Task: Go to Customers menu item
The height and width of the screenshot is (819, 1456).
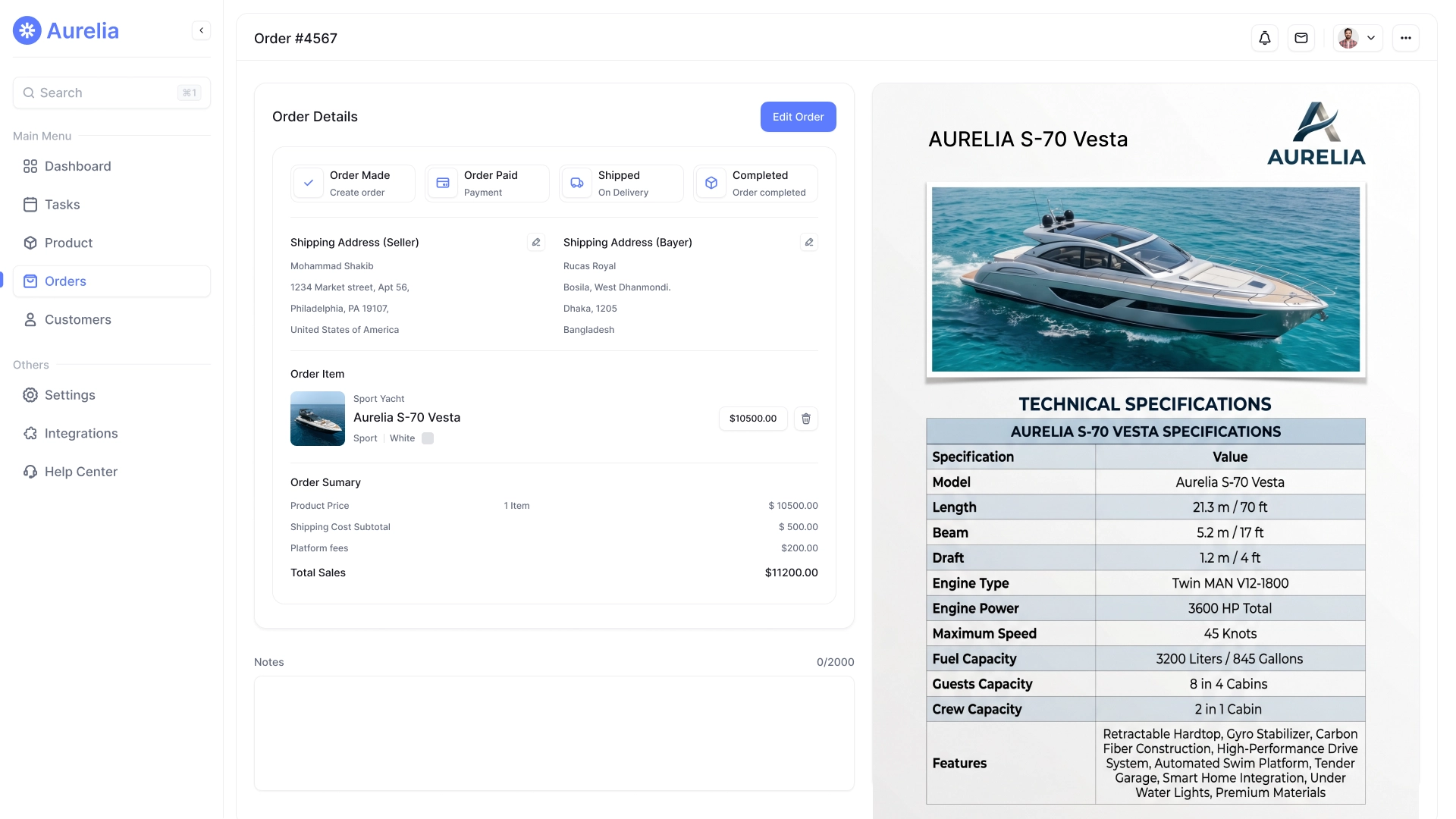Action: tap(77, 319)
